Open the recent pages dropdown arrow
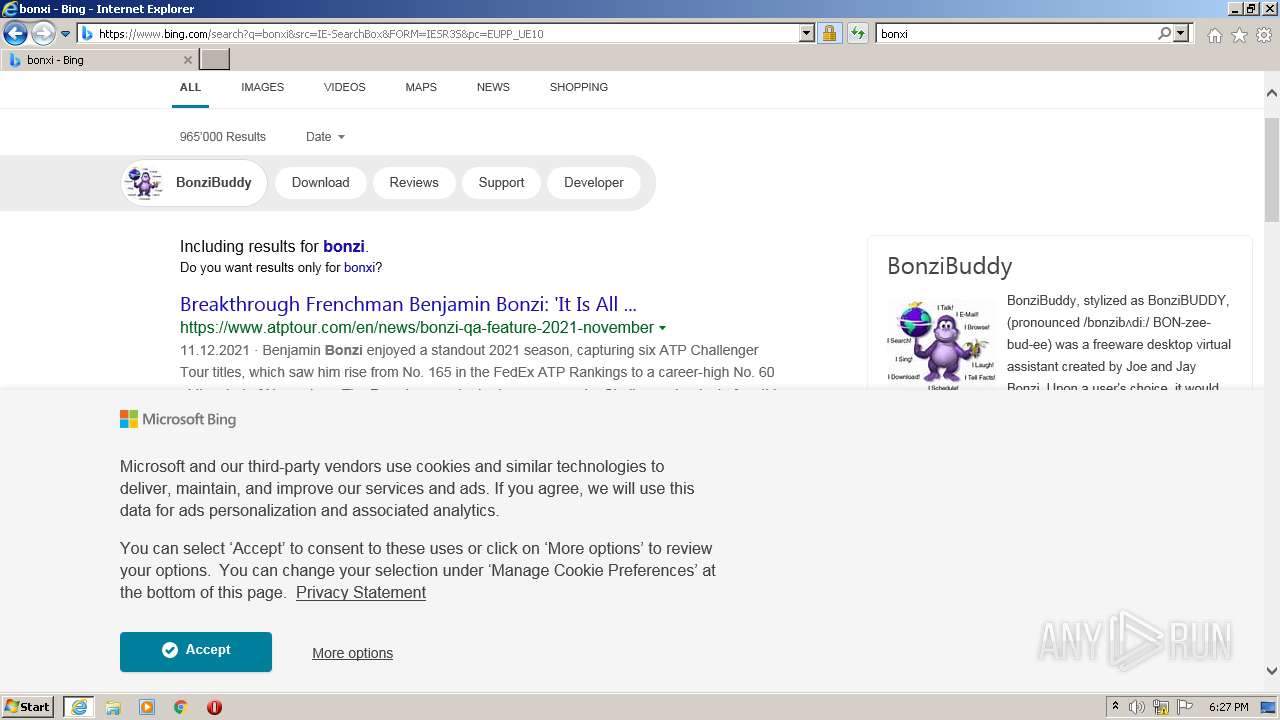This screenshot has height=720, width=1280. pos(66,34)
